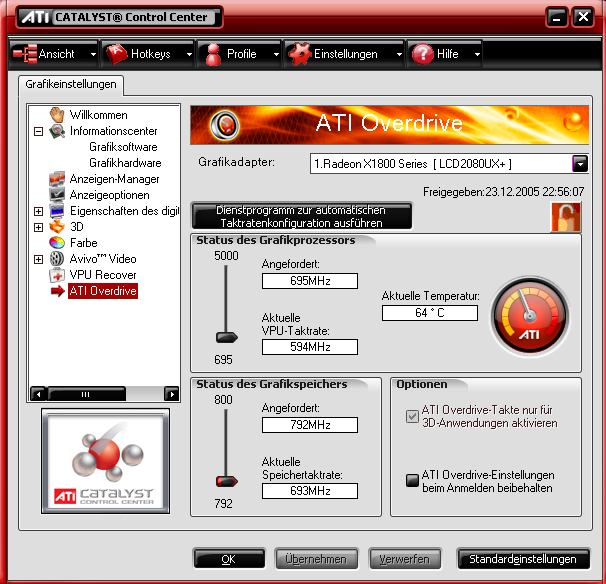The height and width of the screenshot is (584, 606).
Task: Click the Overdrive unlock padlock icon
Action: coord(566,217)
